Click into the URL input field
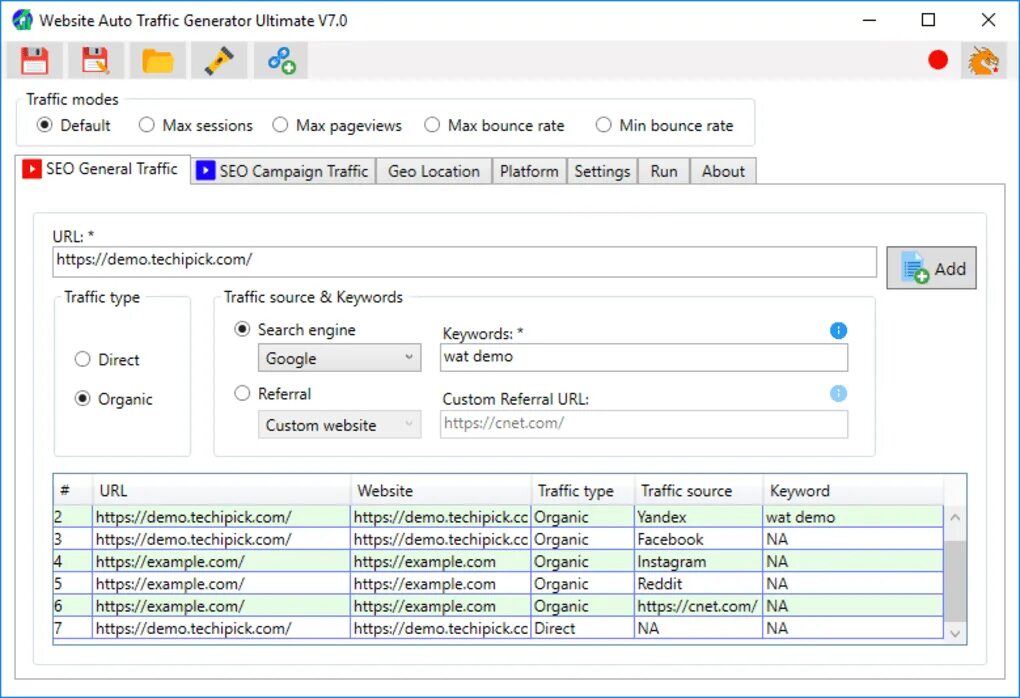 (464, 262)
